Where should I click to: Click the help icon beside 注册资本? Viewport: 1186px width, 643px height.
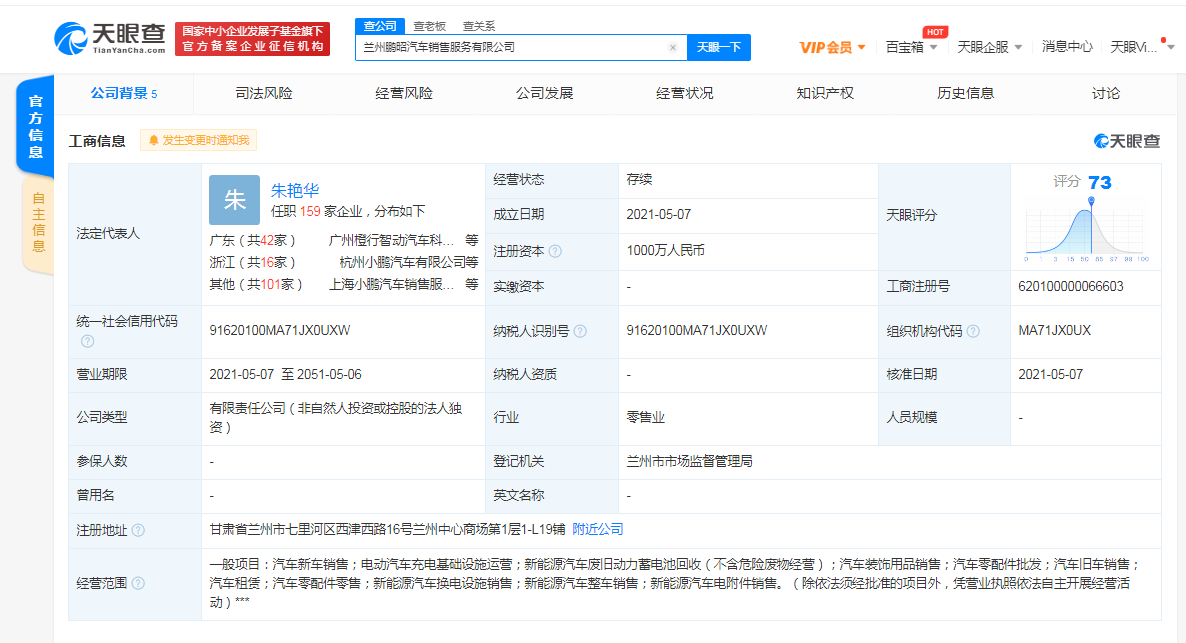point(557,251)
